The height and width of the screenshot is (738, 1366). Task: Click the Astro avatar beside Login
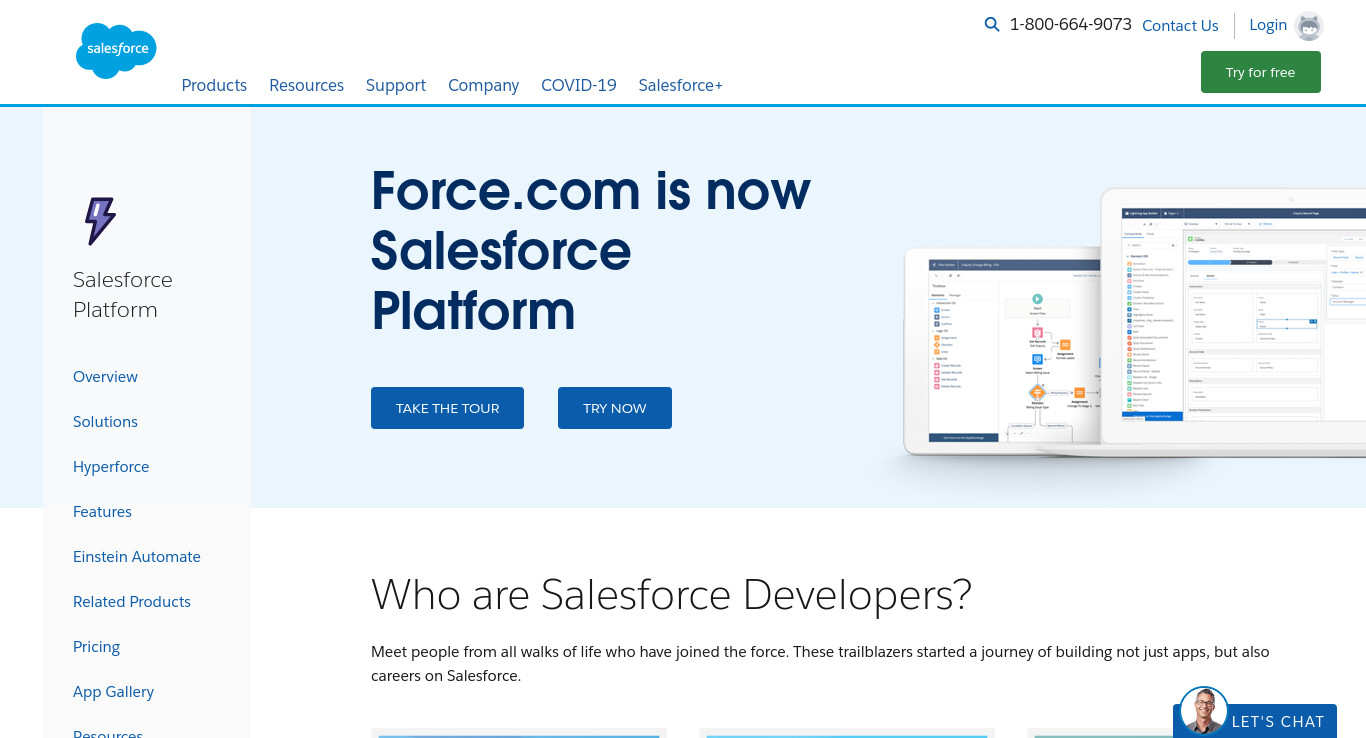1309,26
